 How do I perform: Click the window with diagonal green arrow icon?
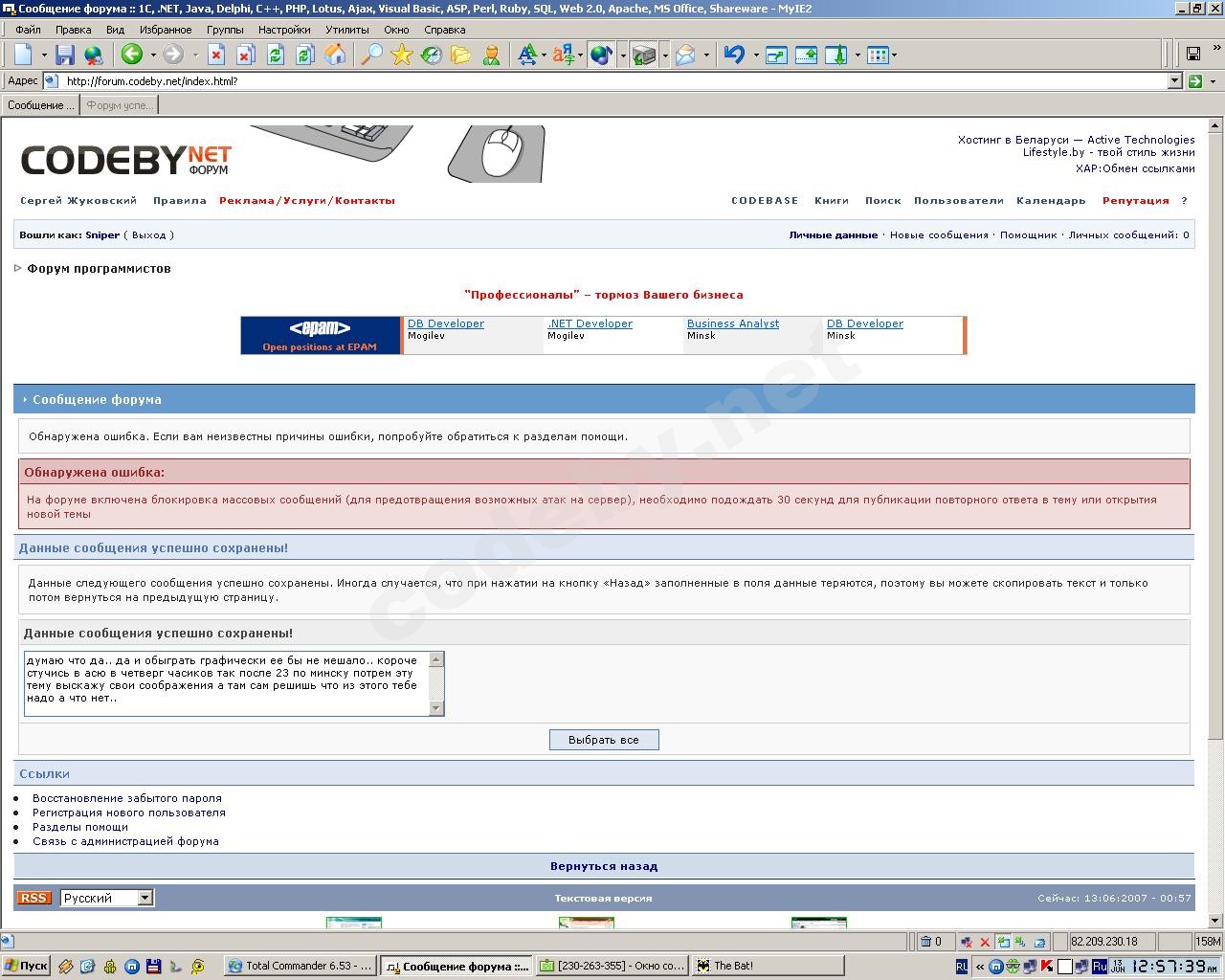[776, 55]
